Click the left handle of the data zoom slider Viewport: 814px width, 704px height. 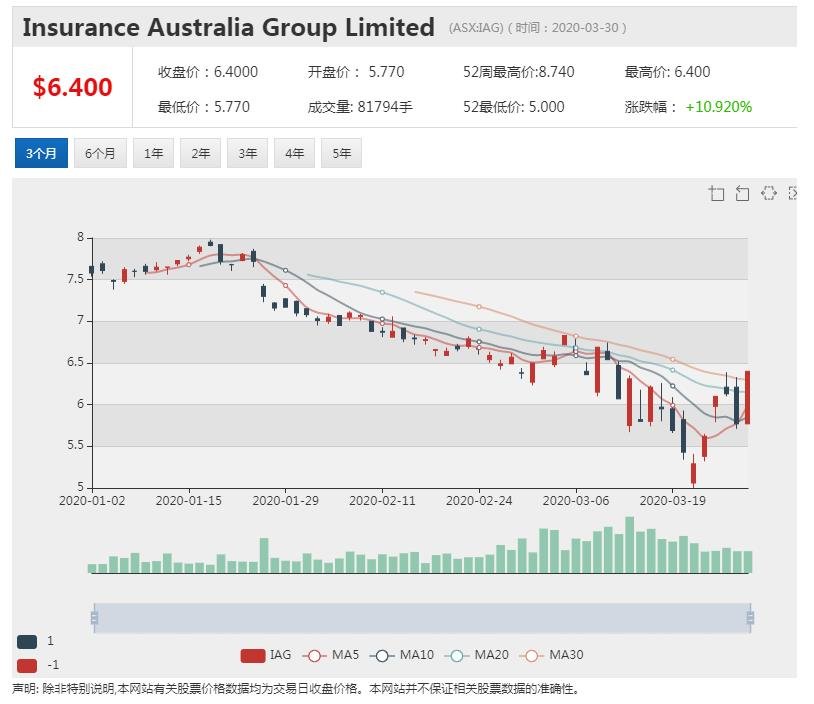tap(94, 618)
